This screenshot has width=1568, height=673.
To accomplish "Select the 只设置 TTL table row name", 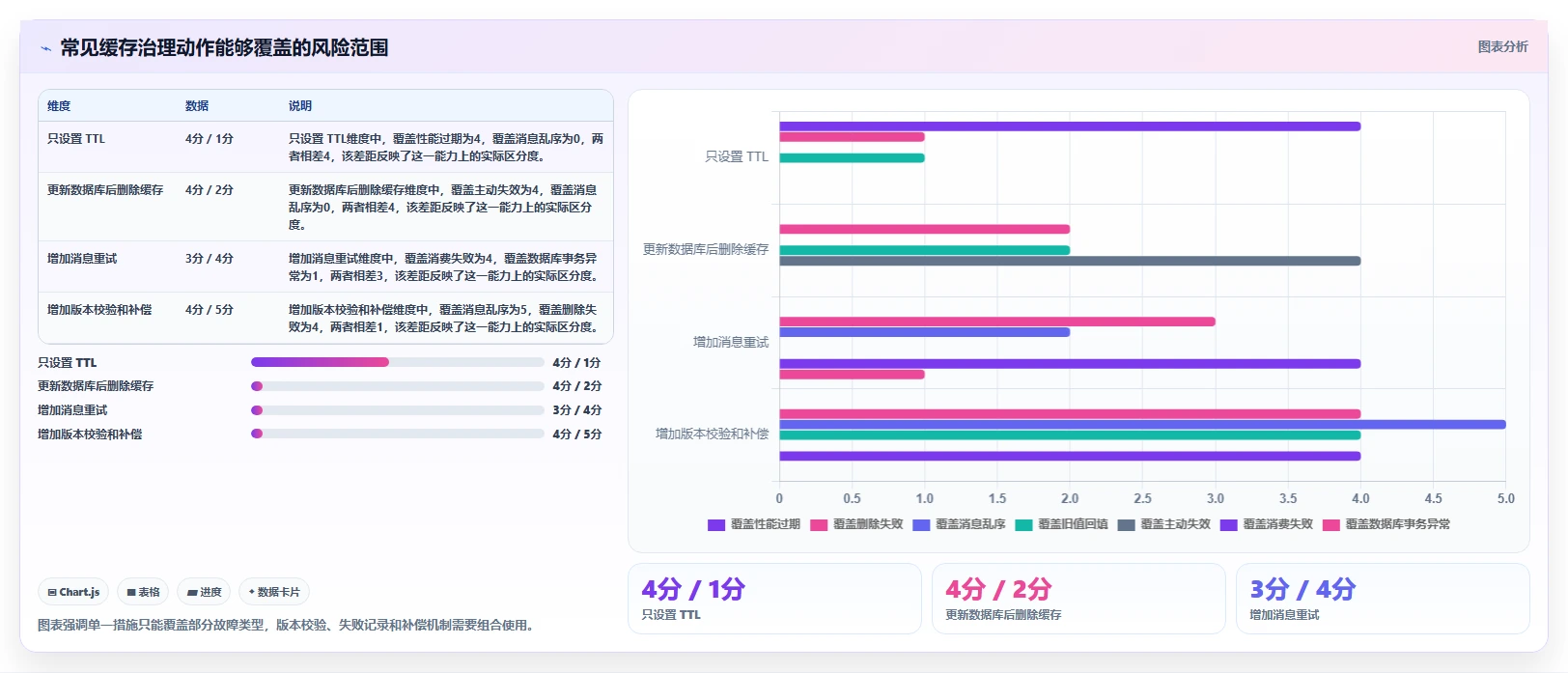I will pyautogui.click(x=76, y=139).
